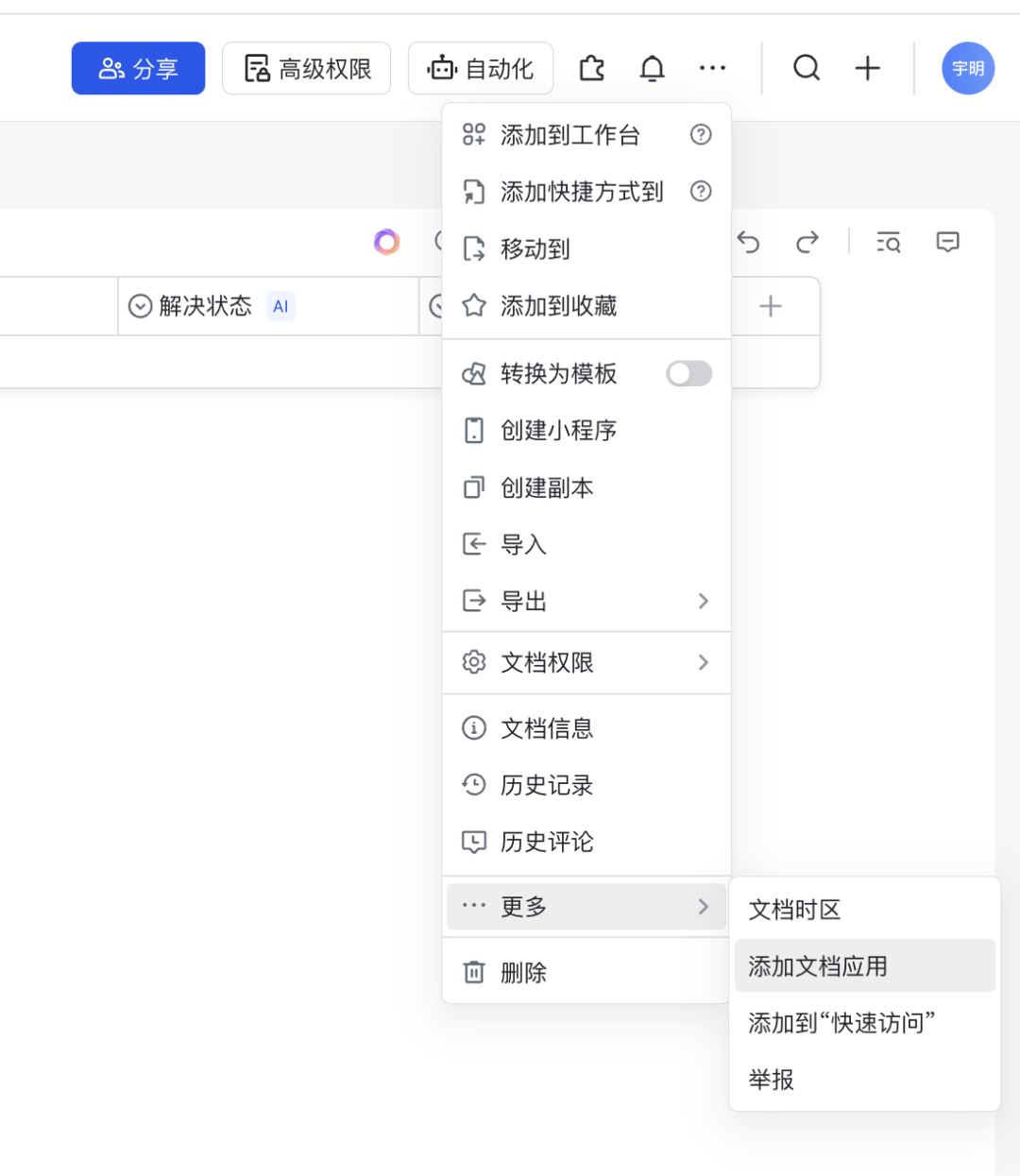Screen dimensions: 1020x1176
Task: Toggle the 转换为模板 switch
Action: [x=688, y=374]
